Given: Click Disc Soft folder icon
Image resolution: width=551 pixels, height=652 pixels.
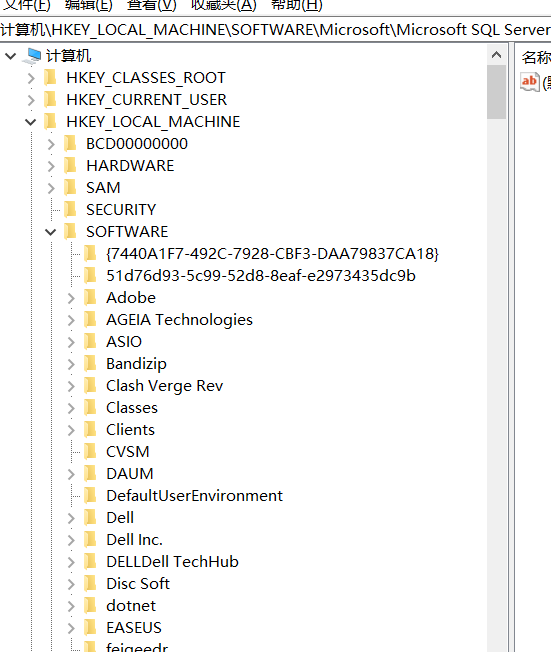Looking at the screenshot, I should [90, 584].
